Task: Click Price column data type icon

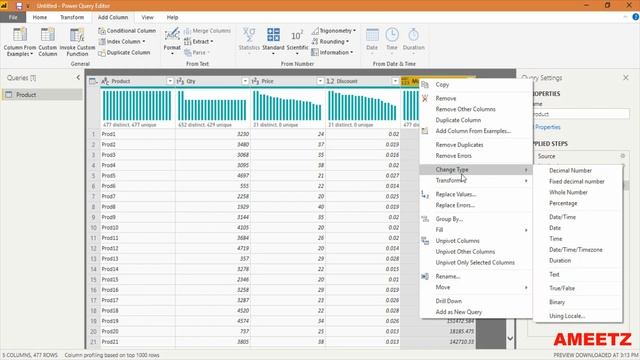Action: tap(256, 81)
